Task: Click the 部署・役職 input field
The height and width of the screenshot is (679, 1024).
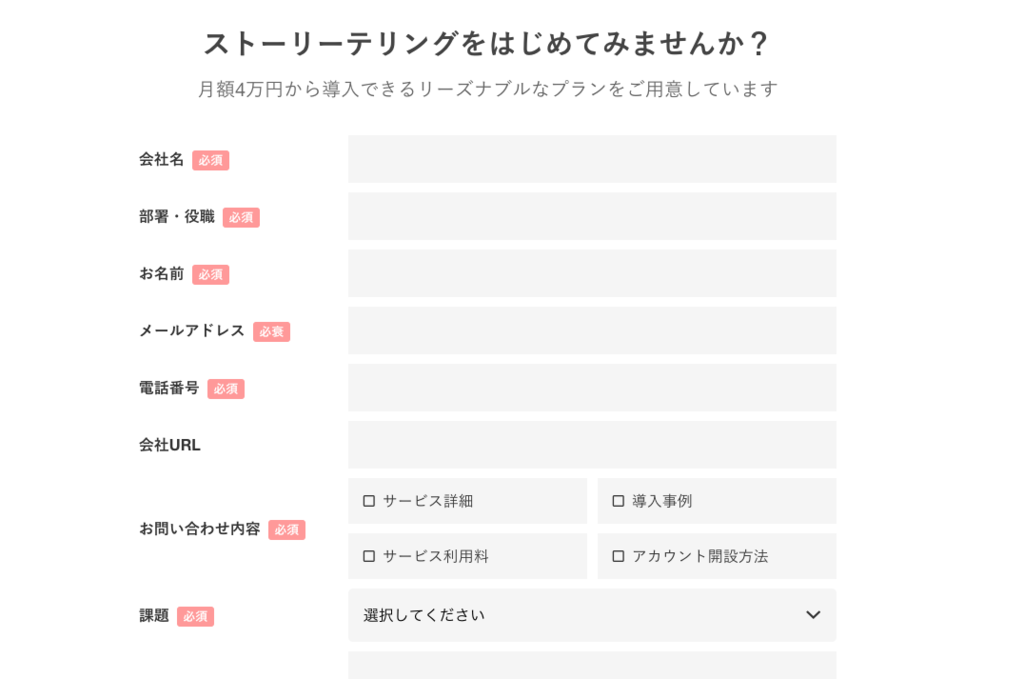Action: click(x=592, y=216)
